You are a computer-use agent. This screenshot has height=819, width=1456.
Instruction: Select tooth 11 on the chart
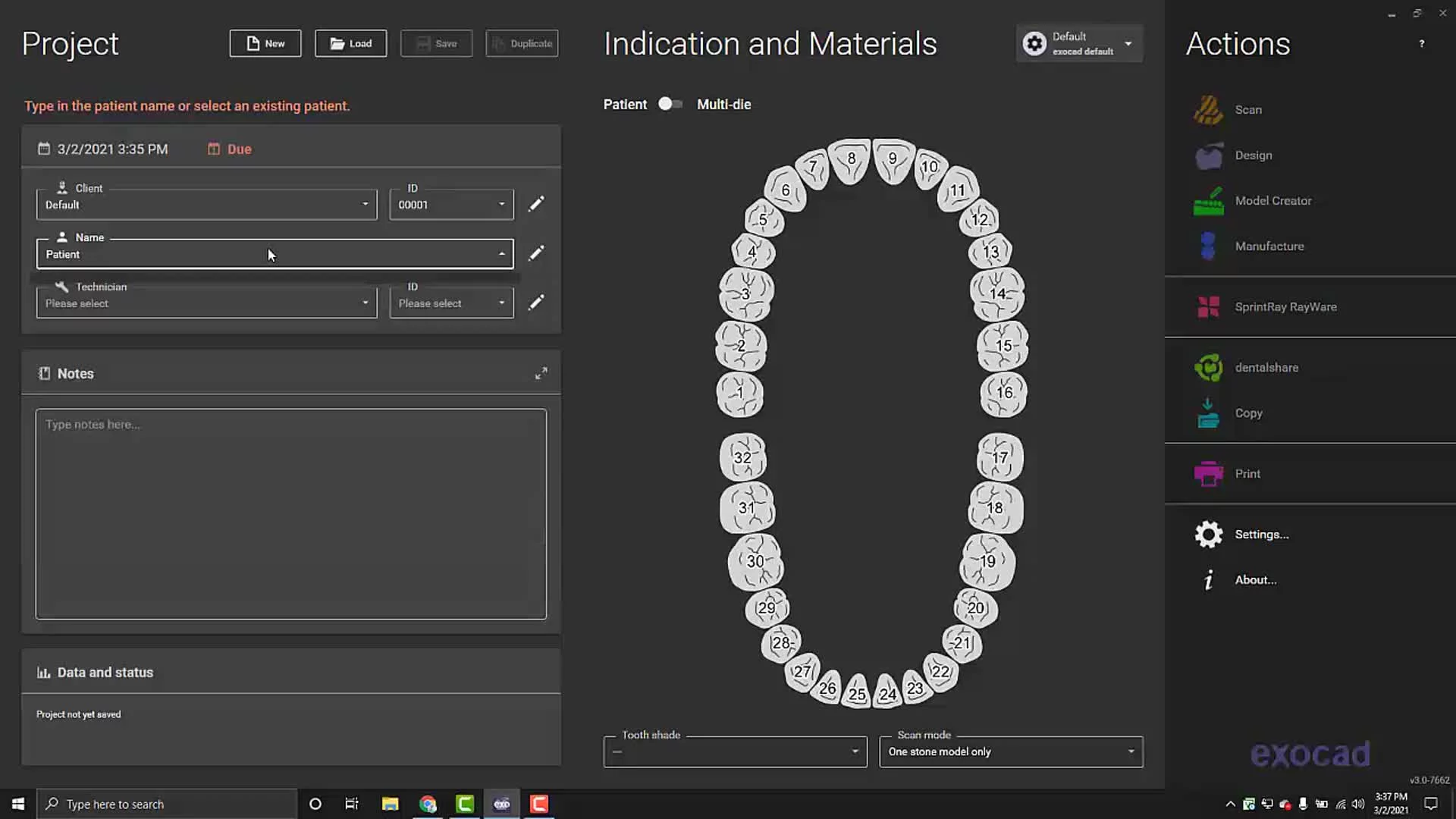click(958, 190)
